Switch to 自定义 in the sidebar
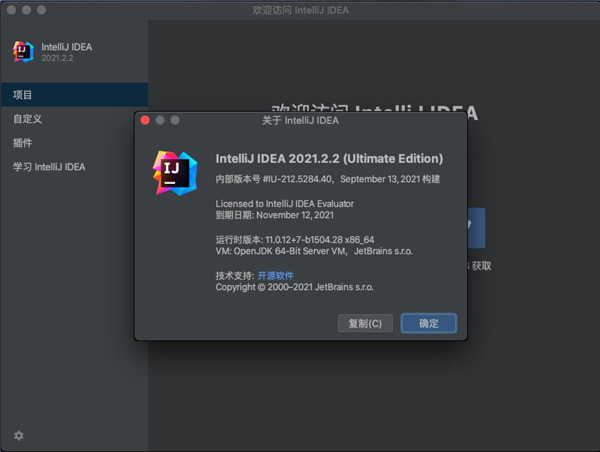600x452 pixels. tap(74, 119)
